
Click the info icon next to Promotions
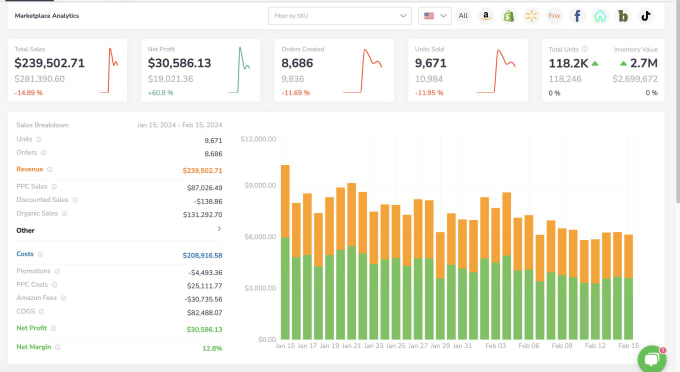pos(57,271)
